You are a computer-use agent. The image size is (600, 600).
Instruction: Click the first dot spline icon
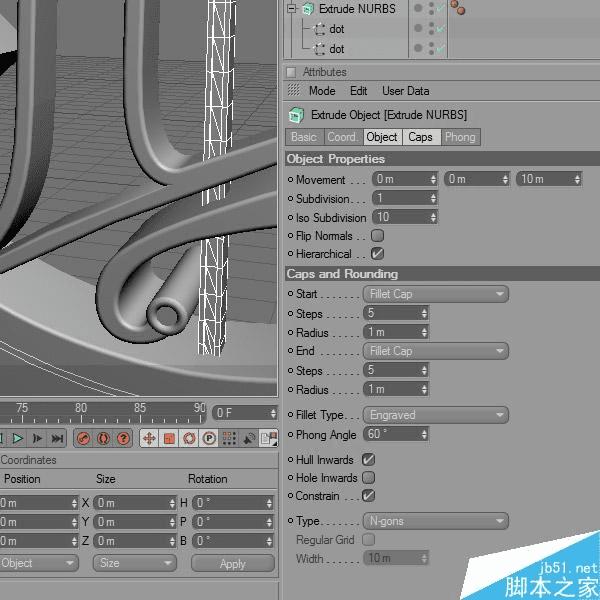(319, 29)
